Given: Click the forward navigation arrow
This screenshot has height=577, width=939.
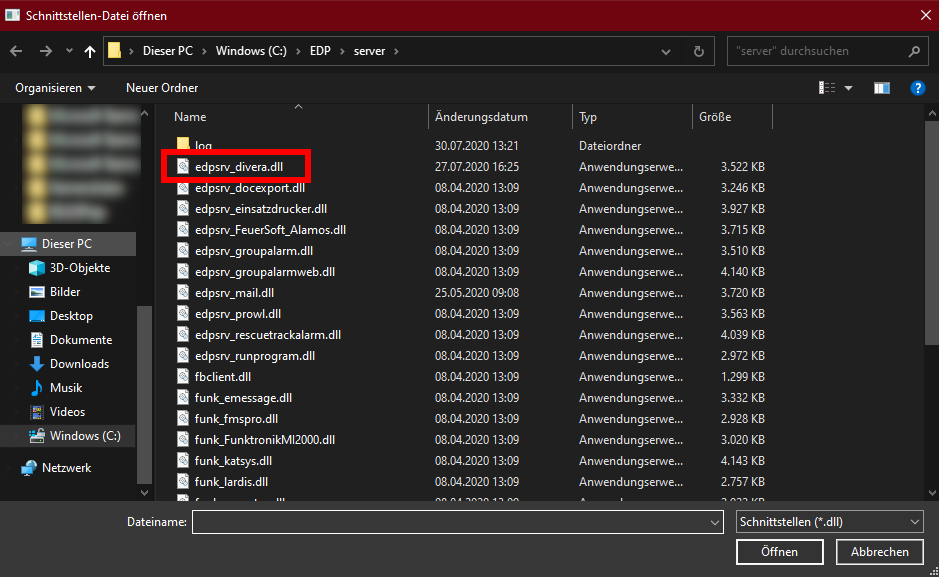Looking at the screenshot, I should 46,51.
